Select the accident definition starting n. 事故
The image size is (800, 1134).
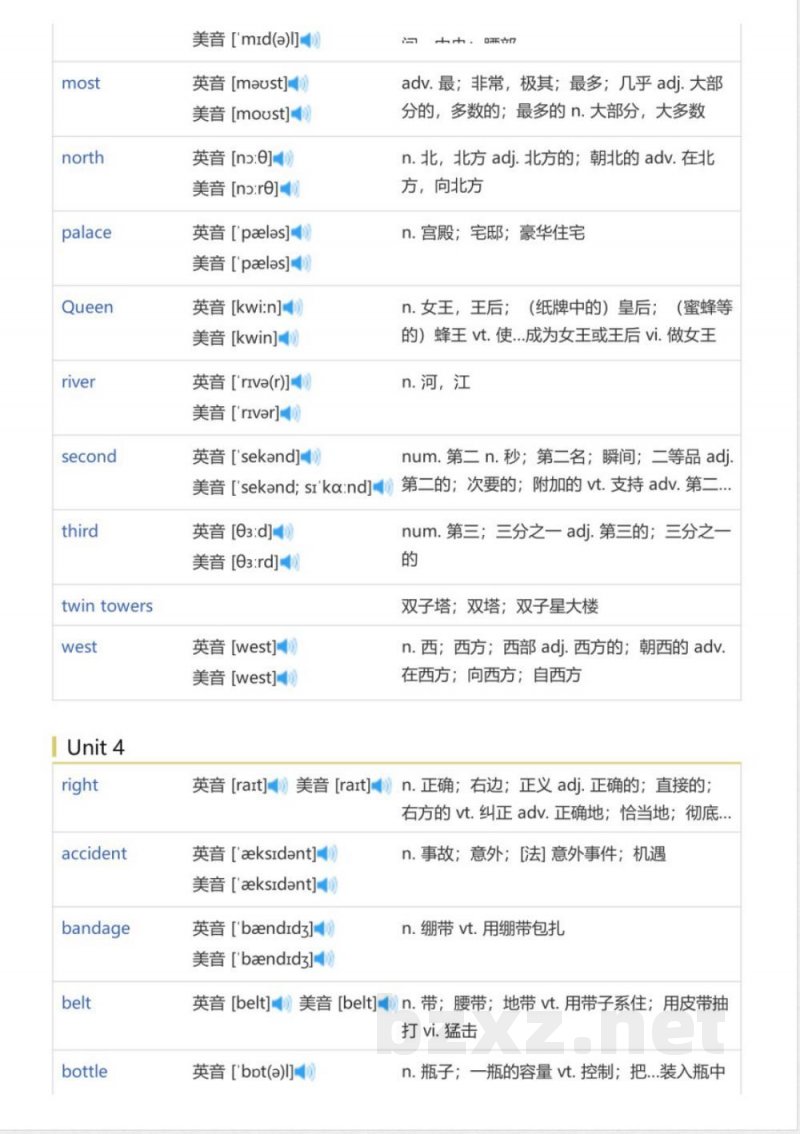click(534, 854)
